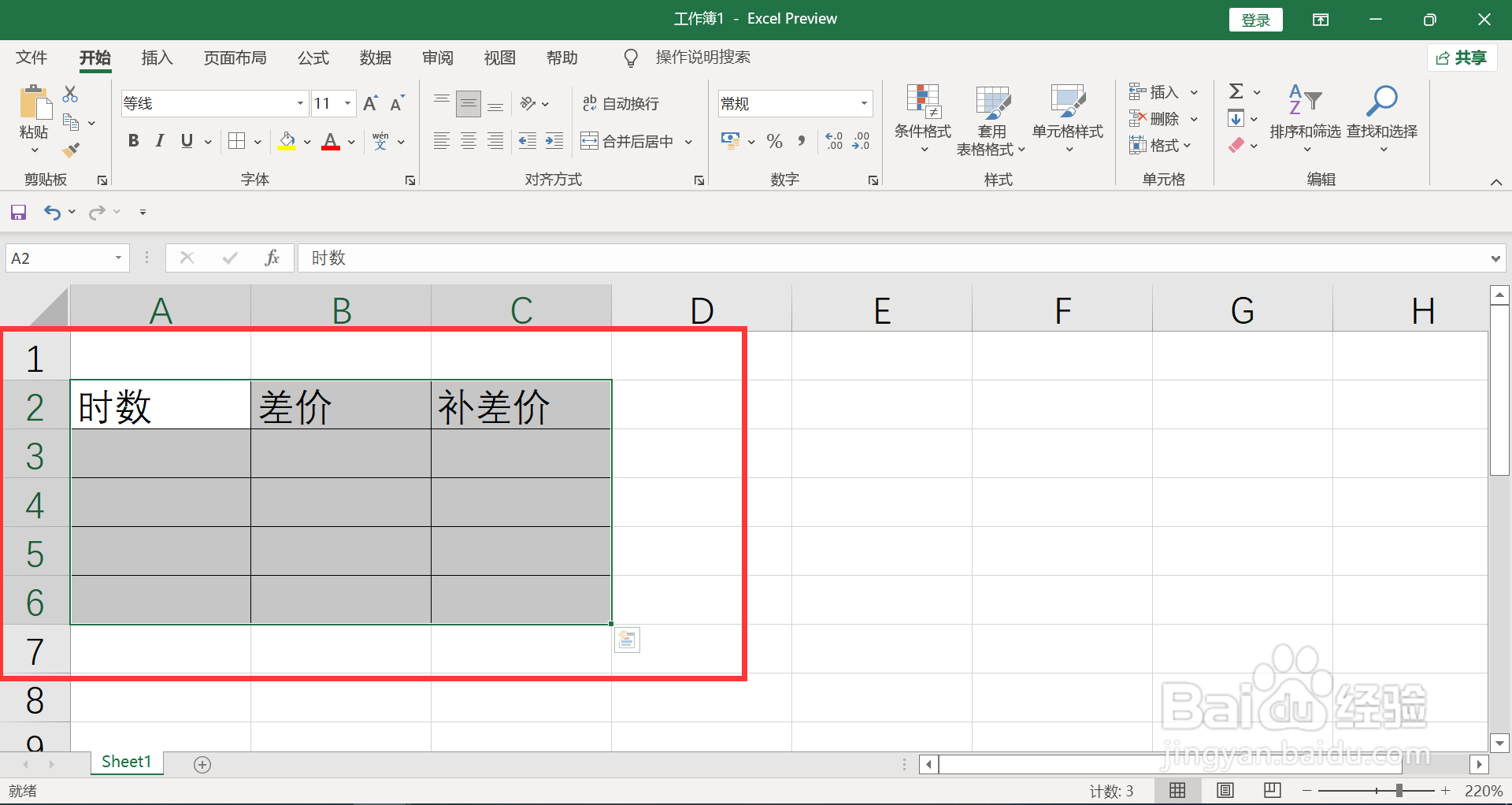Toggle Underline formatting
The image size is (1512, 805).
pos(187,141)
